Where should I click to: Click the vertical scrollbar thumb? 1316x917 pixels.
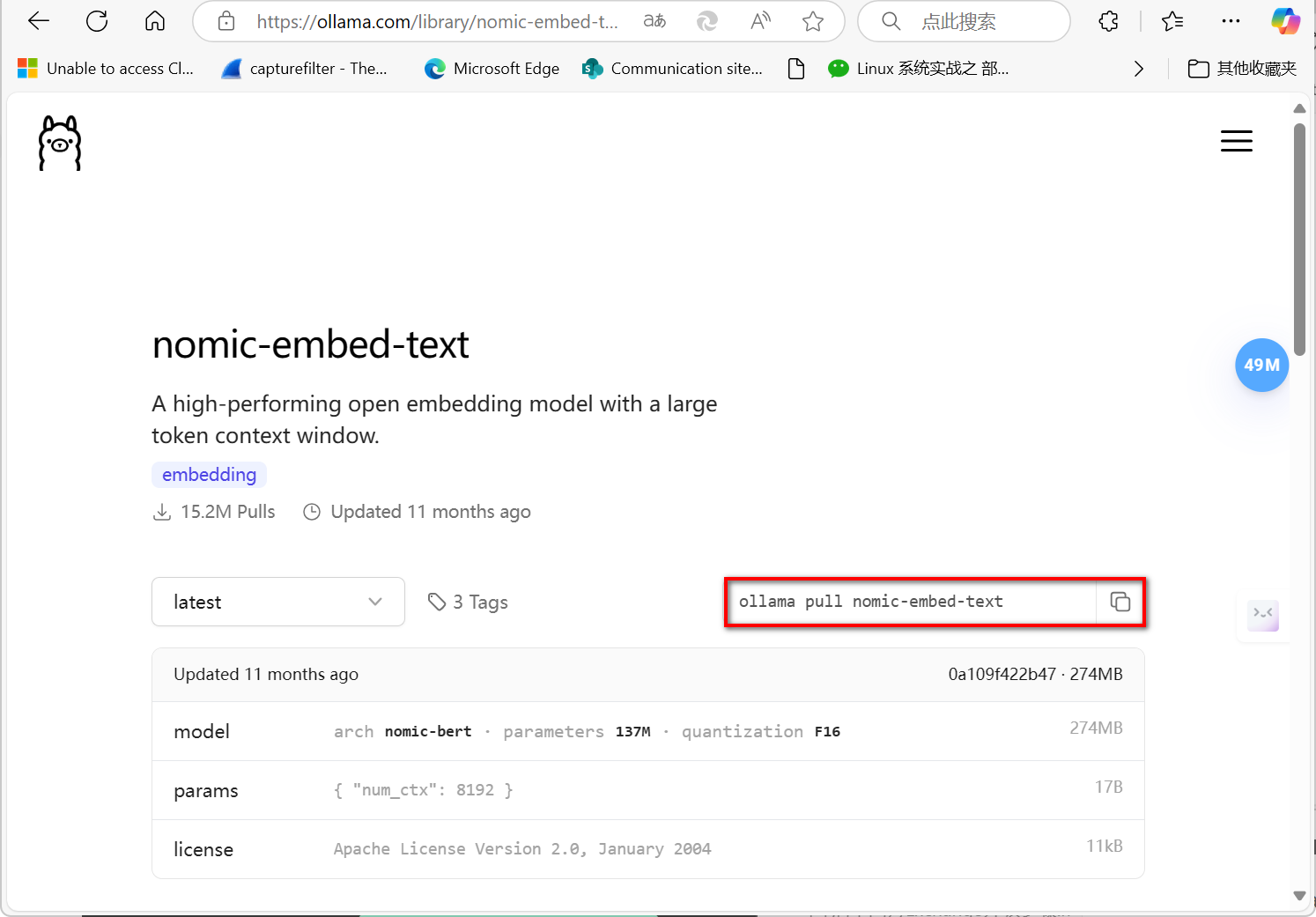click(x=1299, y=239)
